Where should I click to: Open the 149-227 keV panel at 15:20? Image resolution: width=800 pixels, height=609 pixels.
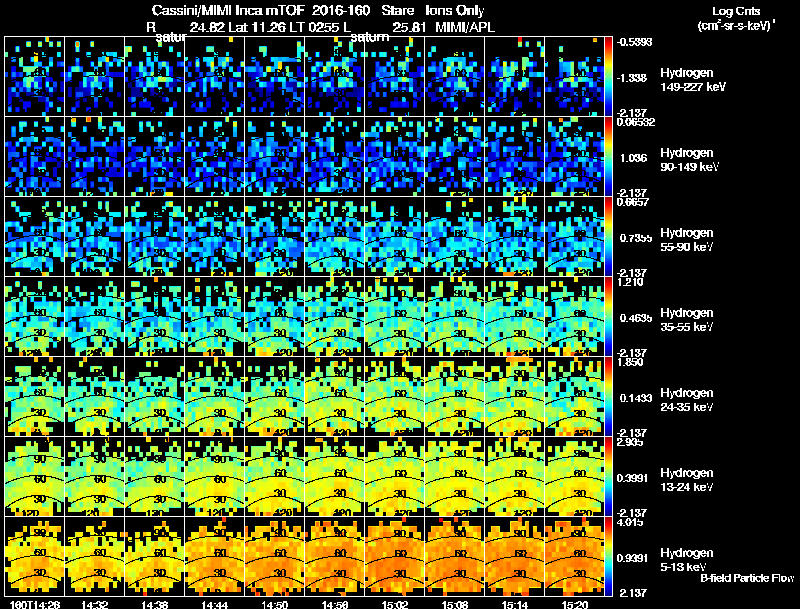click(x=575, y=77)
